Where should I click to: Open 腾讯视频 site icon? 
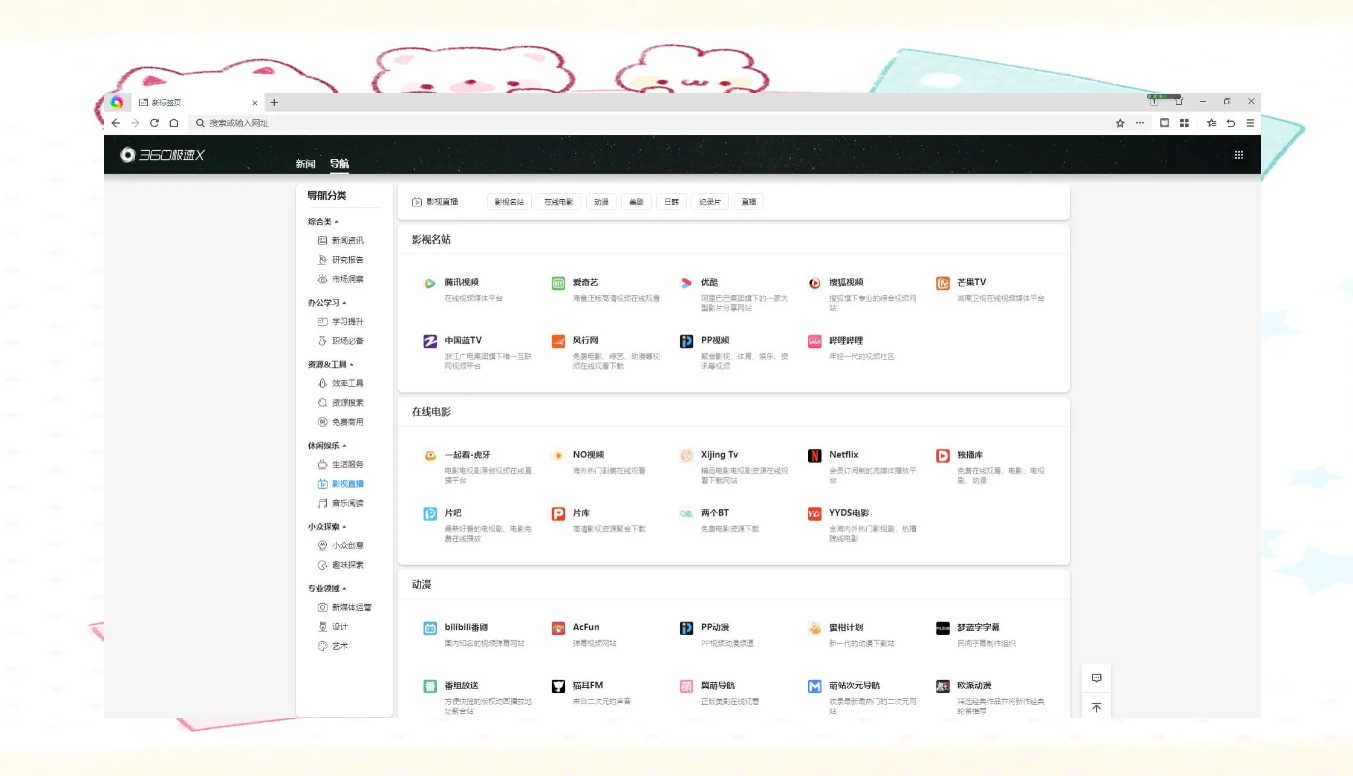pos(430,283)
